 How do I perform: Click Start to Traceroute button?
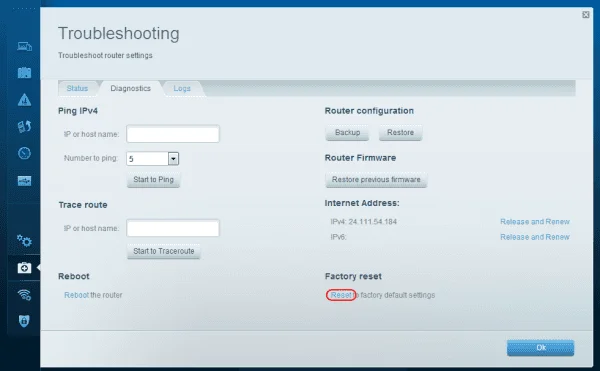164,251
